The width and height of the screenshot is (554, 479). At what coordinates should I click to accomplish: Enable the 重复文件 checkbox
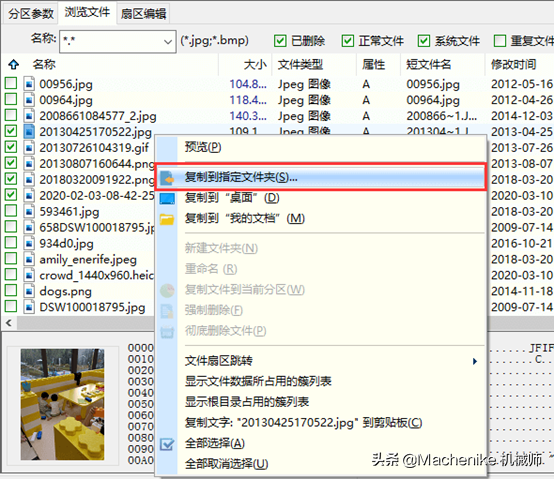click(500, 41)
